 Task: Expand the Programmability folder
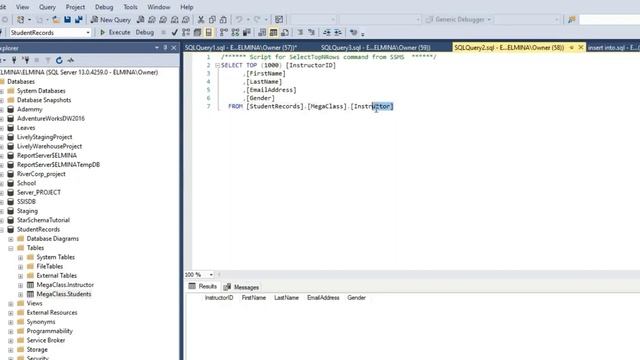[11, 331]
